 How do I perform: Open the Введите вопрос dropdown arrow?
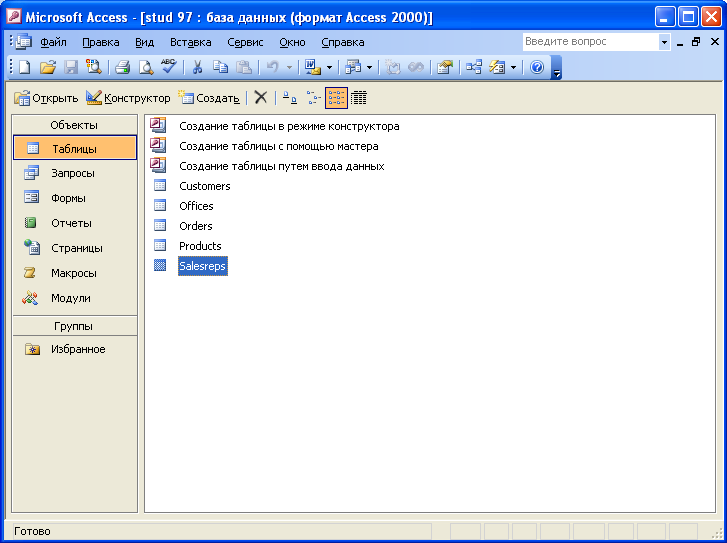point(664,42)
